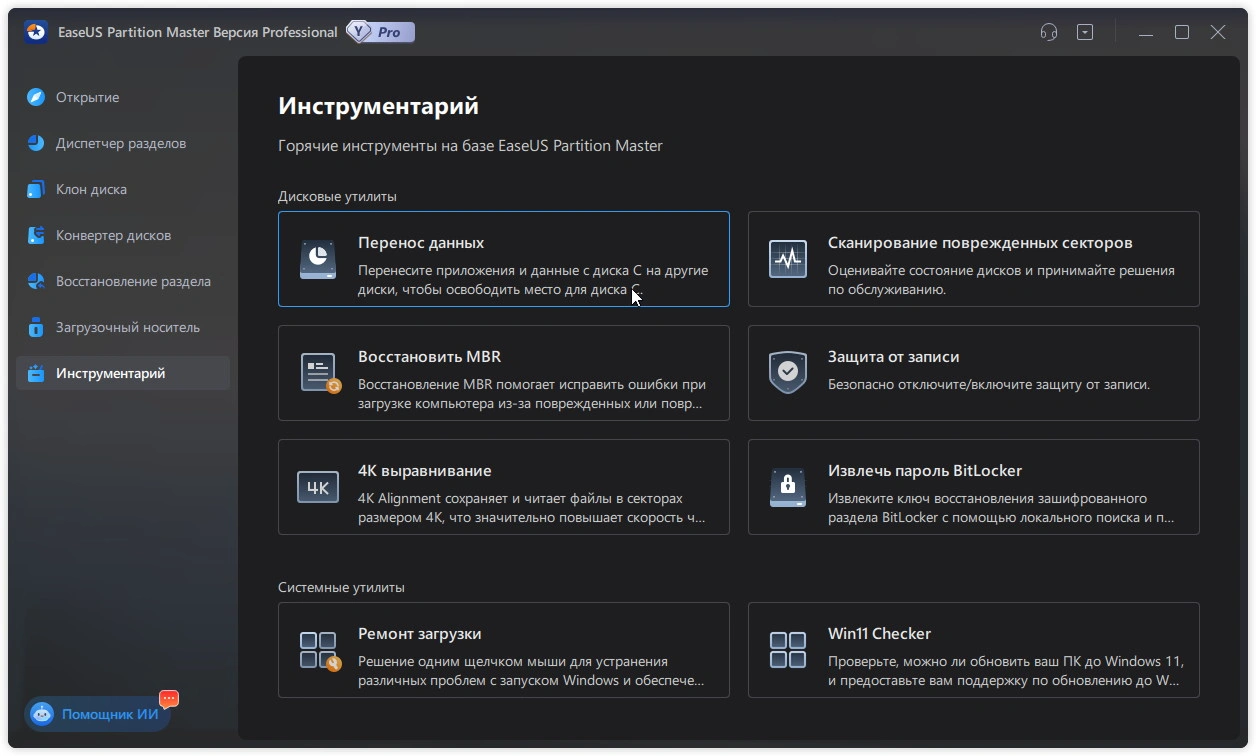Click the Ремонт загрузки icon

coord(320,650)
